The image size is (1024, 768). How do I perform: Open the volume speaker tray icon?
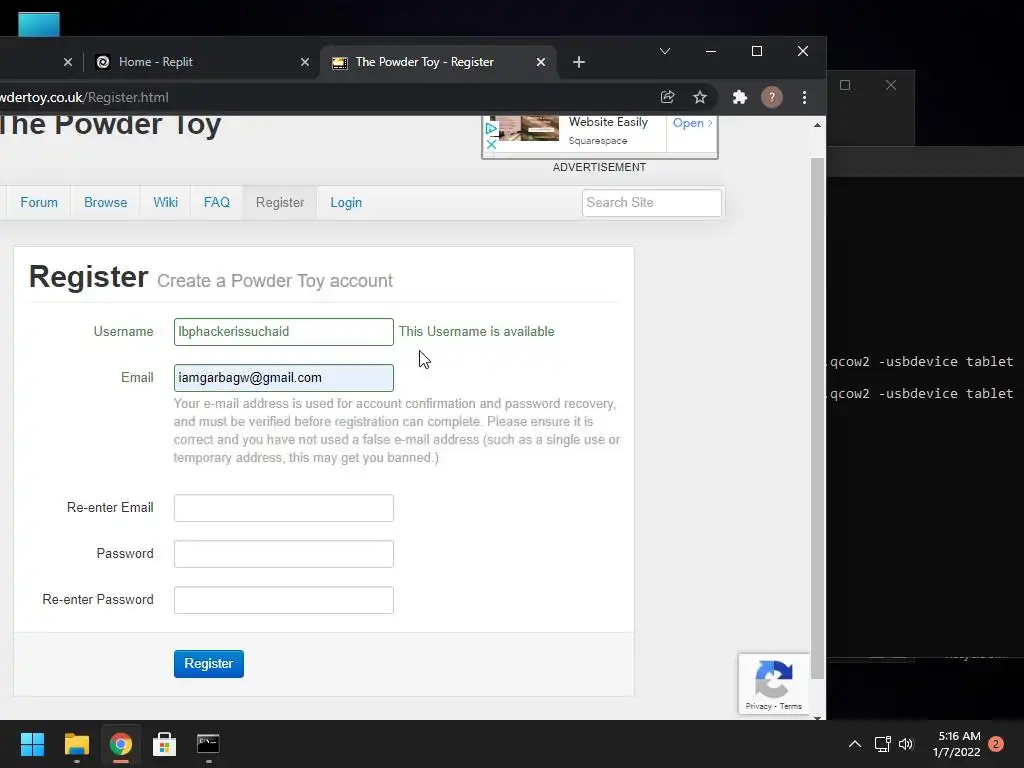pos(906,744)
